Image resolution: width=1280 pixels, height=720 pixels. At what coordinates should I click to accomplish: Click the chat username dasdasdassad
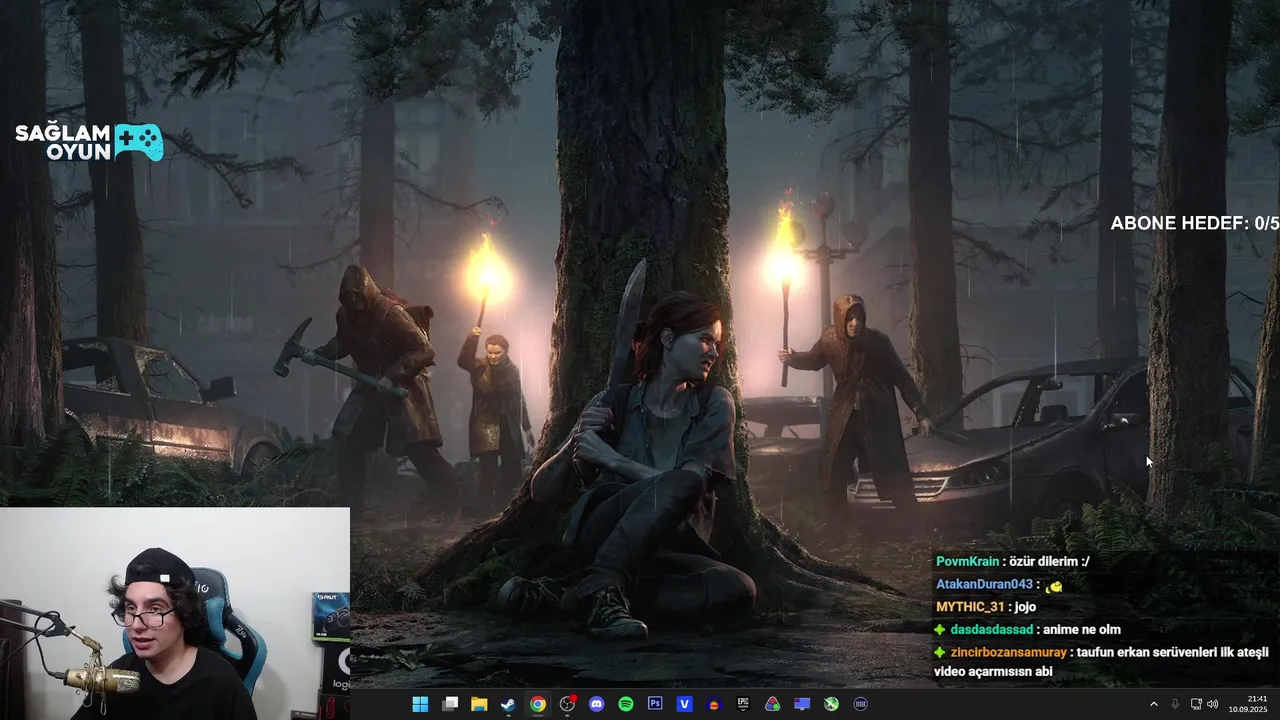point(992,630)
